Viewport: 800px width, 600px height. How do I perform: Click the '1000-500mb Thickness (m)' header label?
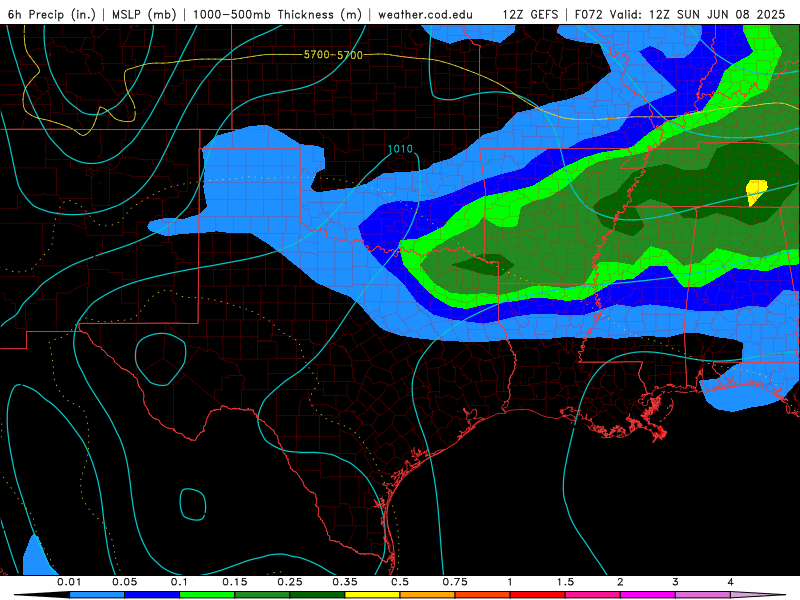click(277, 14)
